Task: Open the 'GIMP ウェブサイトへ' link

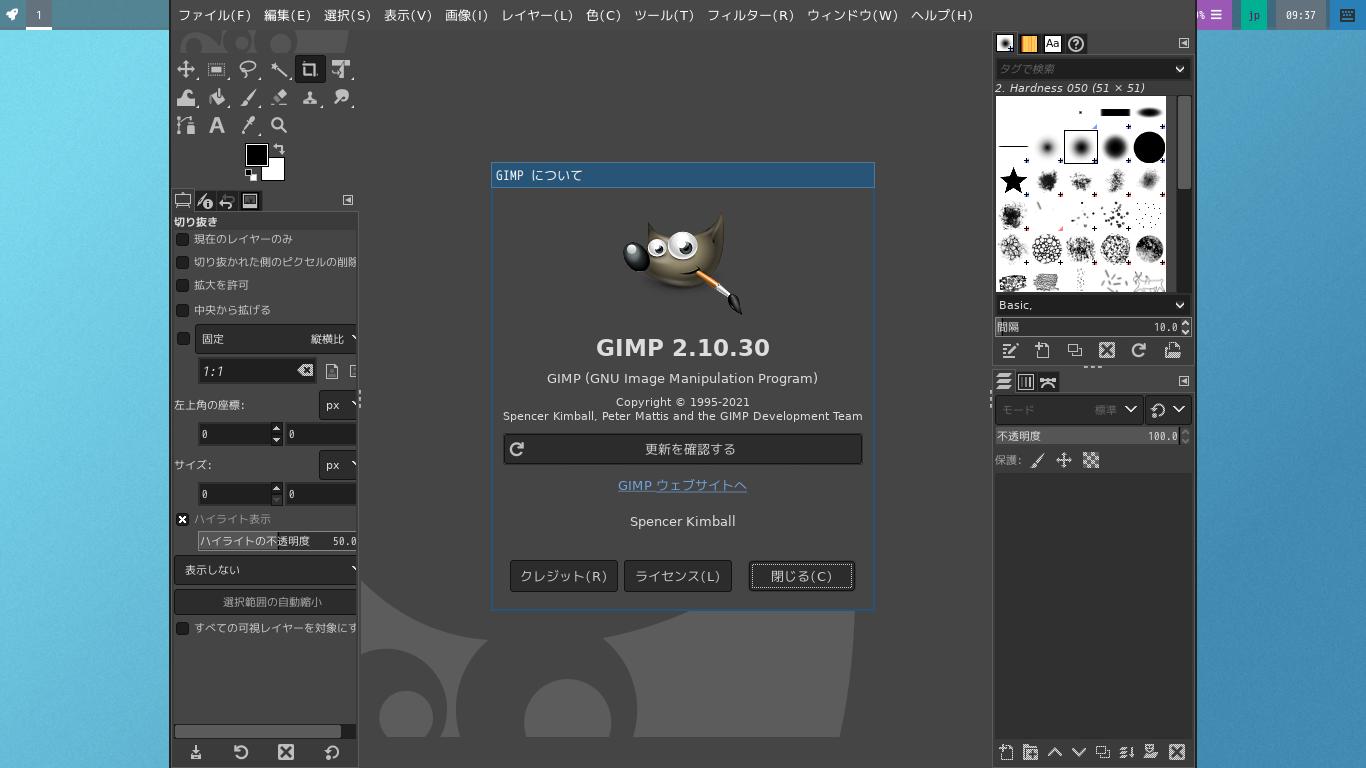Action: click(682, 485)
